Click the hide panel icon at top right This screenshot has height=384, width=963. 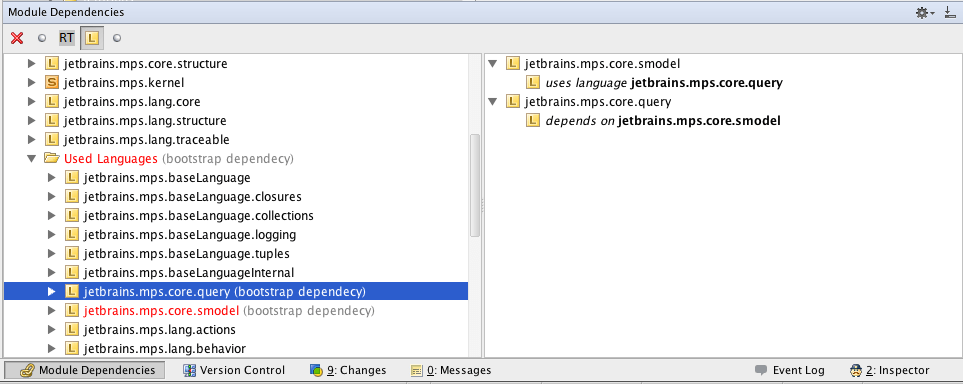pos(949,12)
